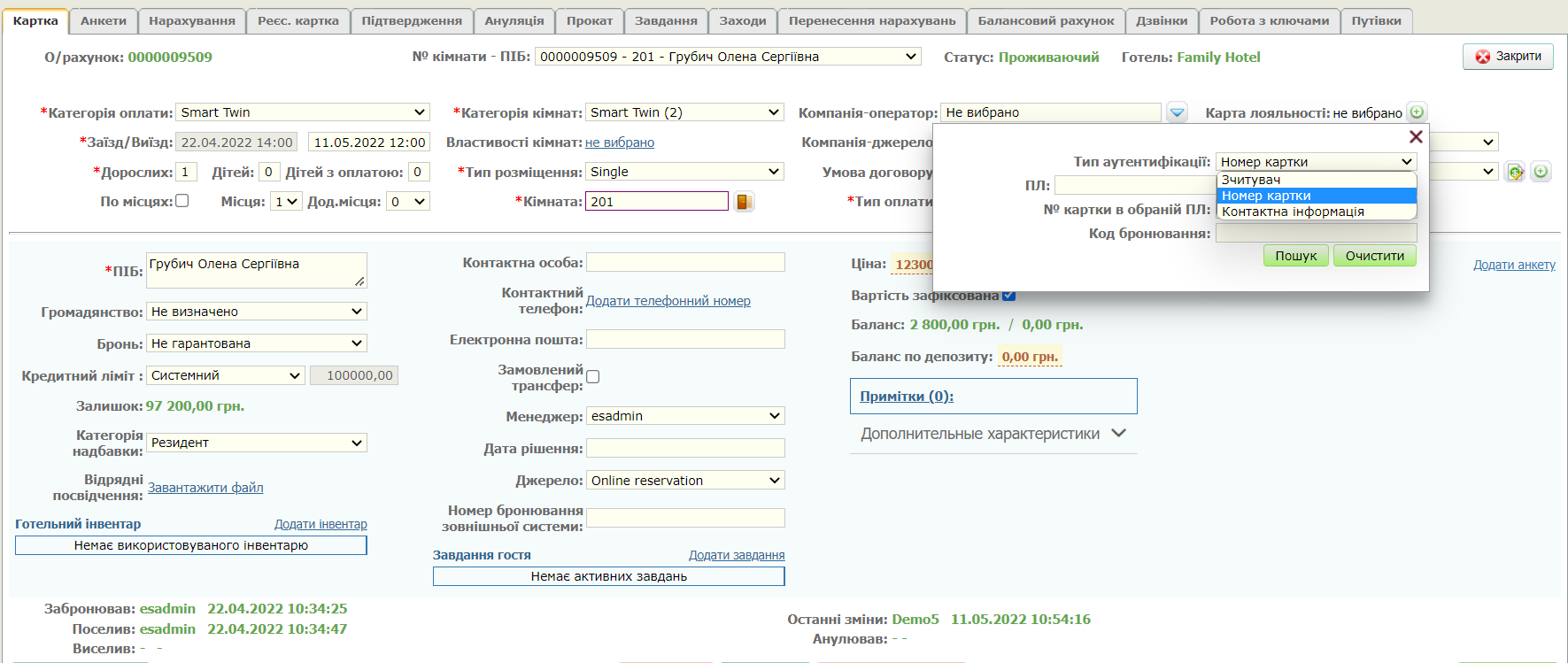Open the Громадянство dropdown
Viewport: 1568px width, 663px height.
(x=257, y=312)
